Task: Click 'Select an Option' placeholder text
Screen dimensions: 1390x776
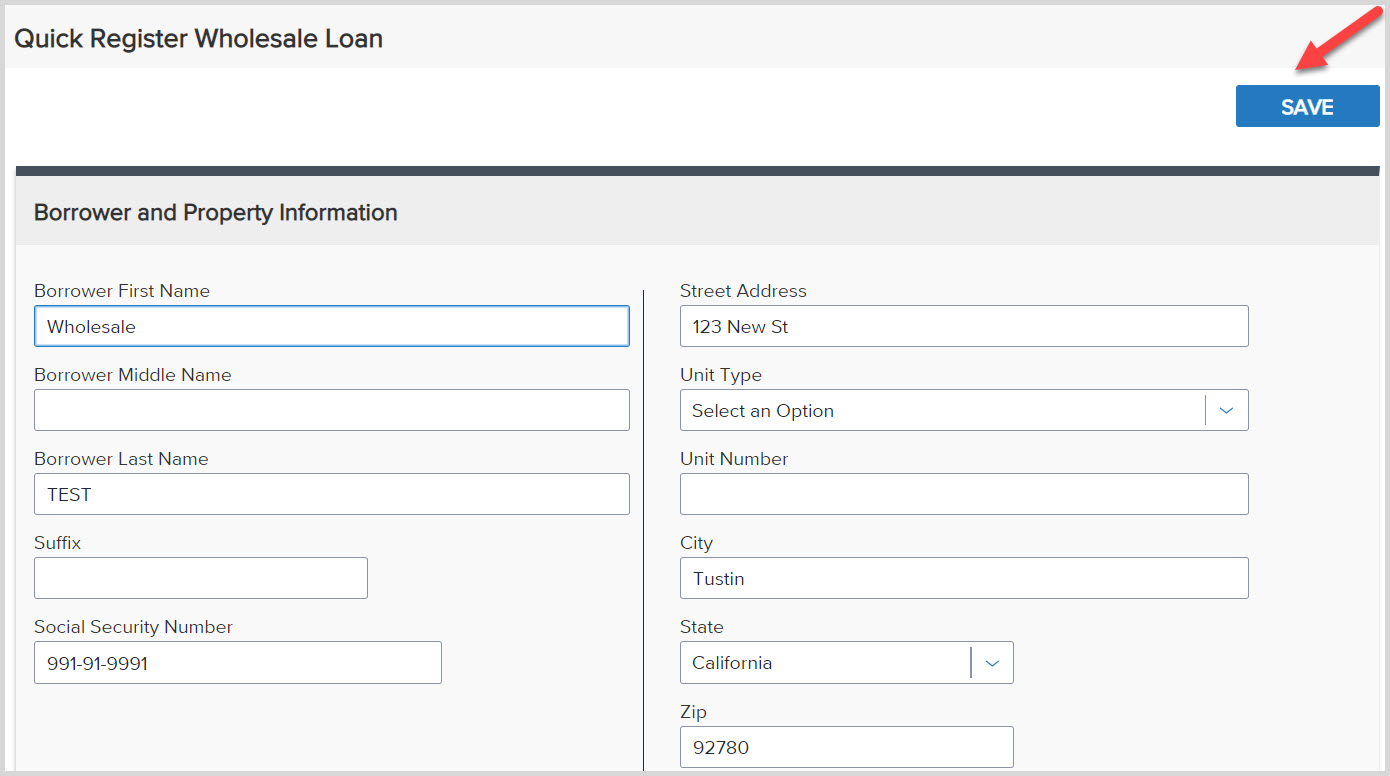Action: pyautogui.click(x=762, y=410)
